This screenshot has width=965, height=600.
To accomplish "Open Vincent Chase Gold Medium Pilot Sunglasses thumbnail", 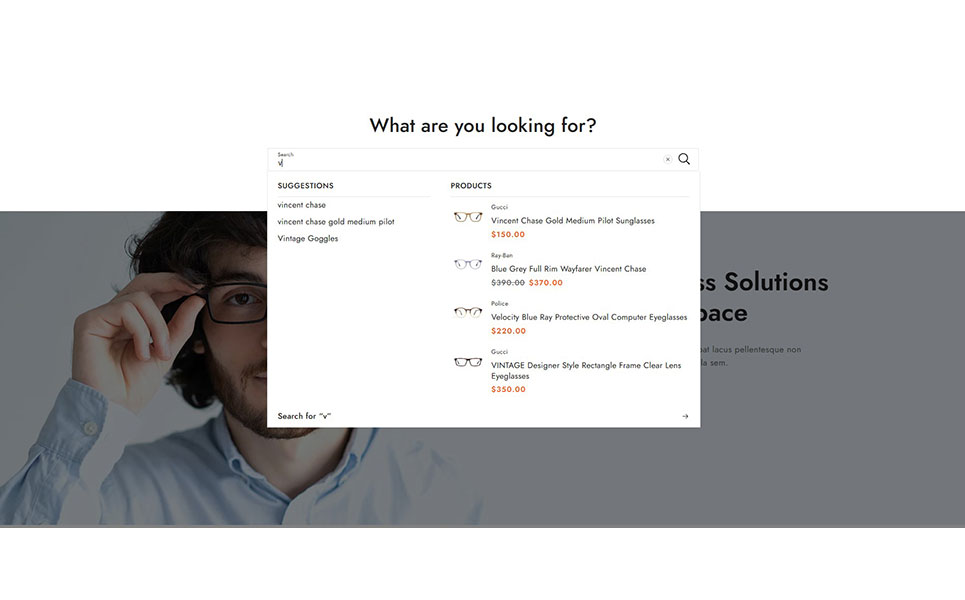I will [468, 217].
